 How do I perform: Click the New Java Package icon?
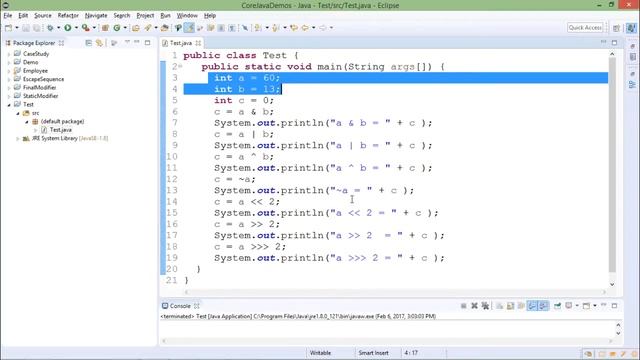click(105, 28)
